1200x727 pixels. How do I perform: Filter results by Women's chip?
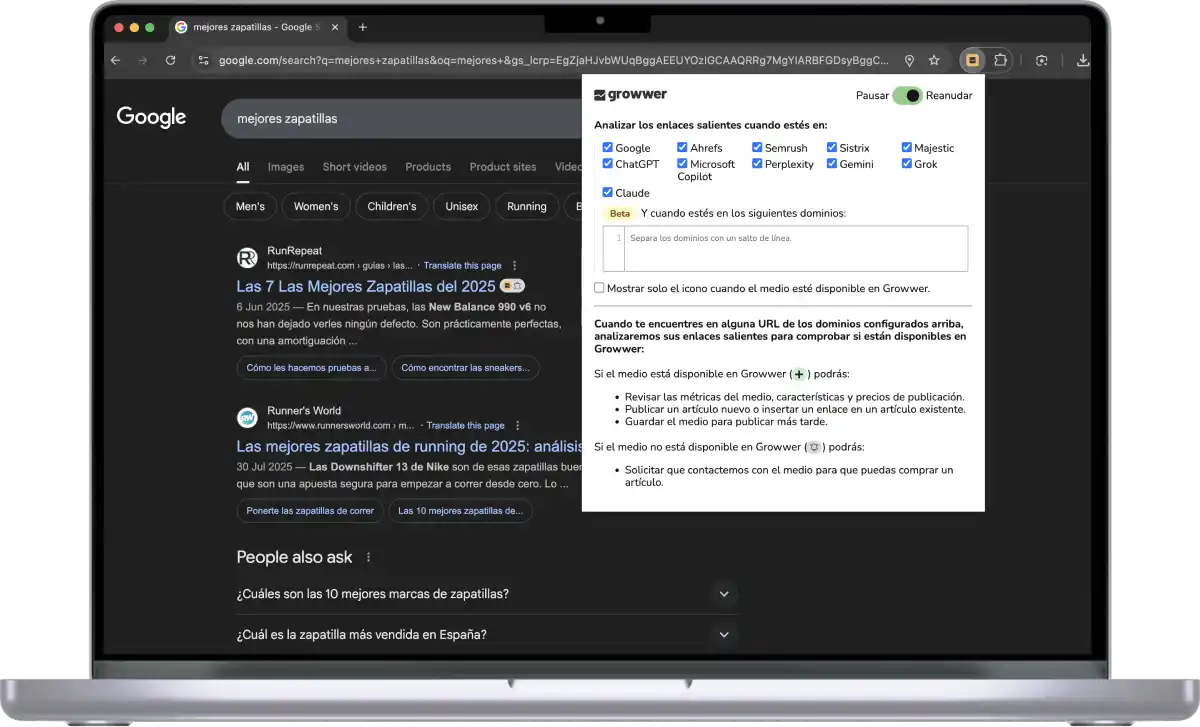click(x=316, y=206)
